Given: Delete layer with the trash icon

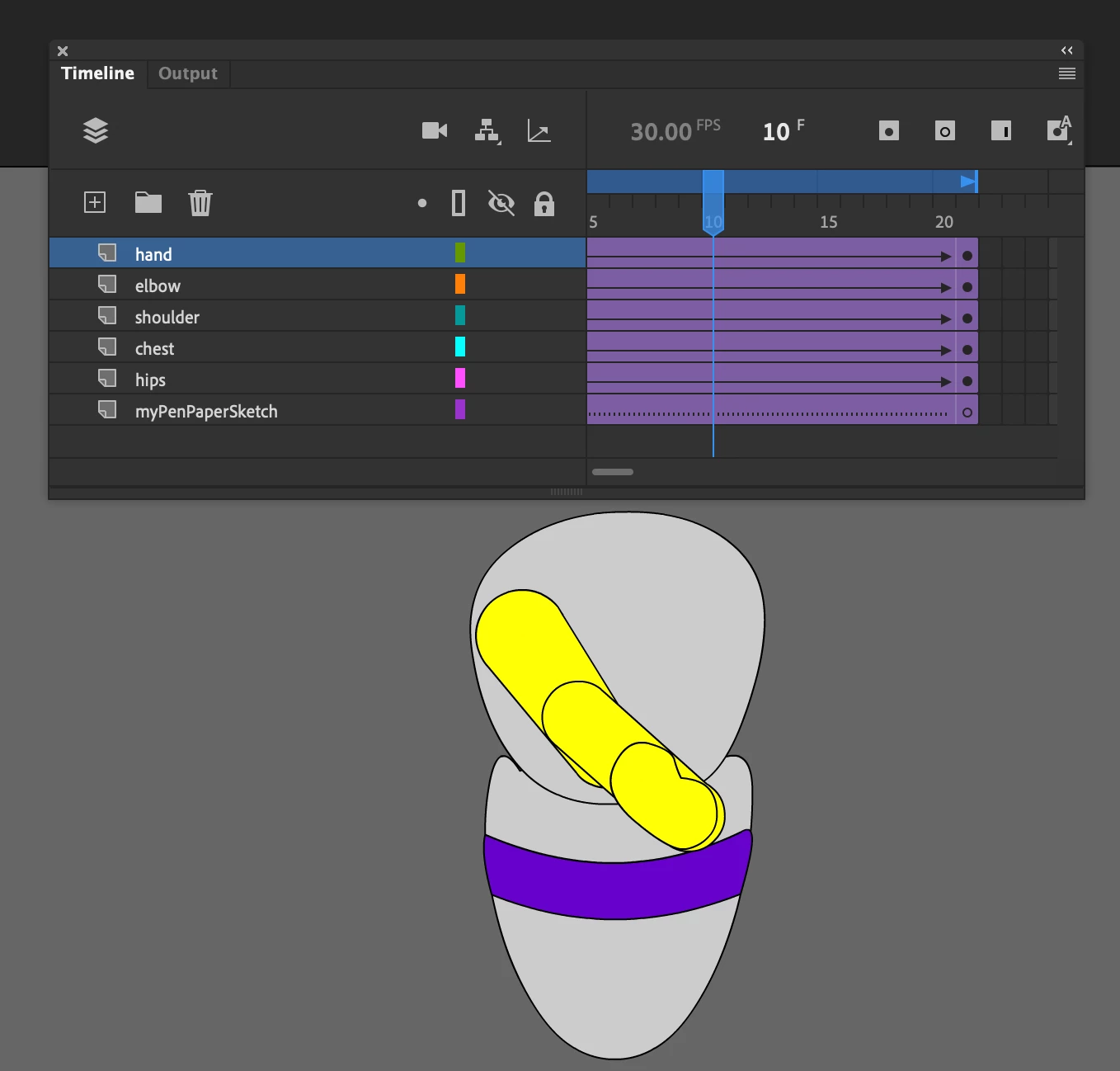Looking at the screenshot, I should [200, 202].
